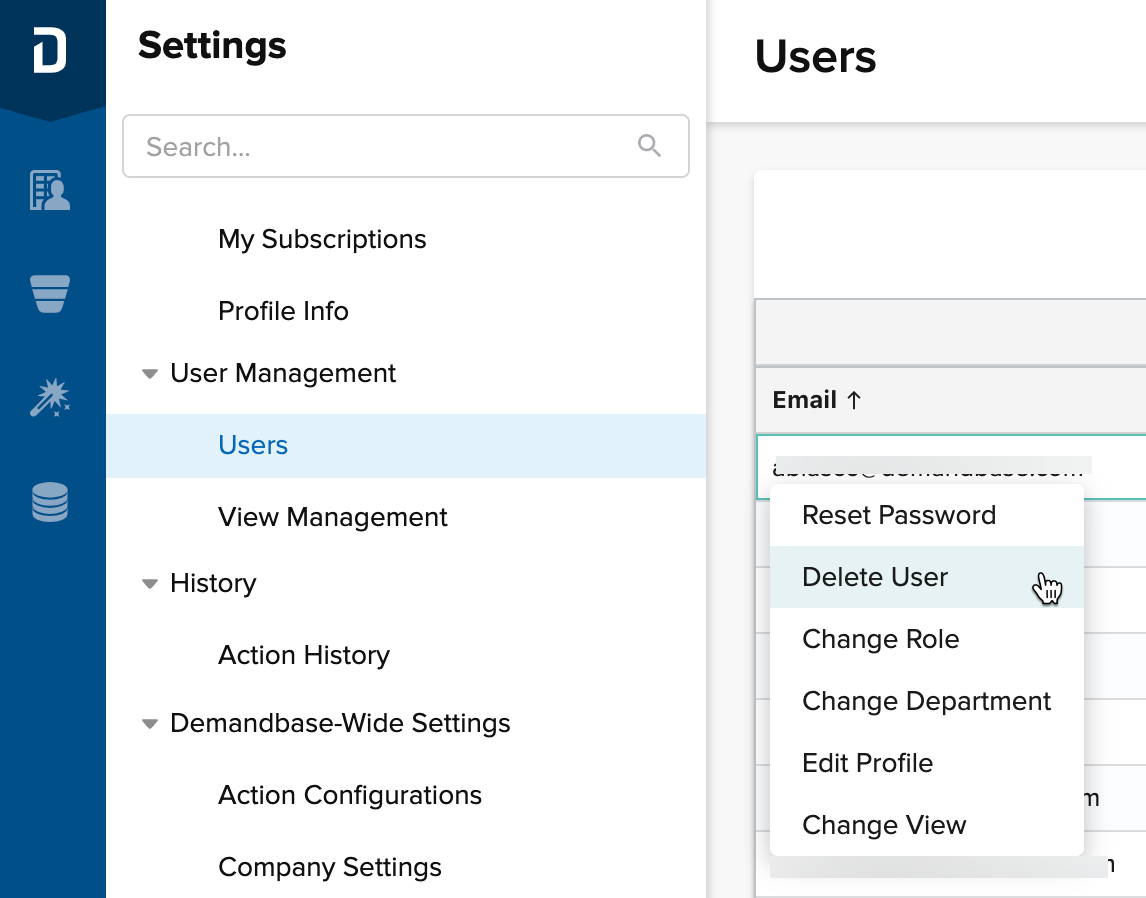Image resolution: width=1146 pixels, height=898 pixels.
Task: Click the Email column sort arrow
Action: pyautogui.click(x=854, y=400)
